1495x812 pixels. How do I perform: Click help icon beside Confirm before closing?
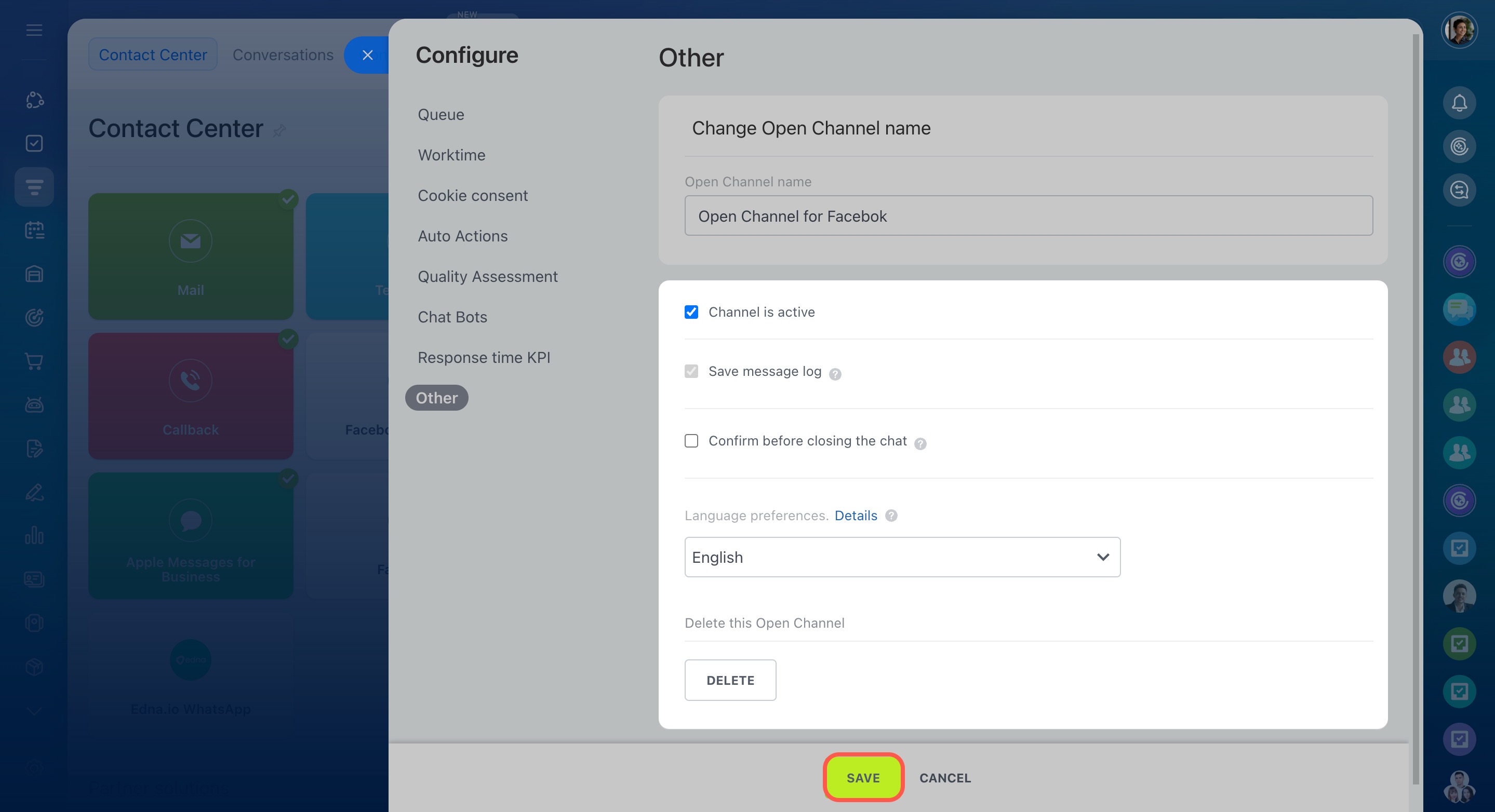(x=920, y=444)
